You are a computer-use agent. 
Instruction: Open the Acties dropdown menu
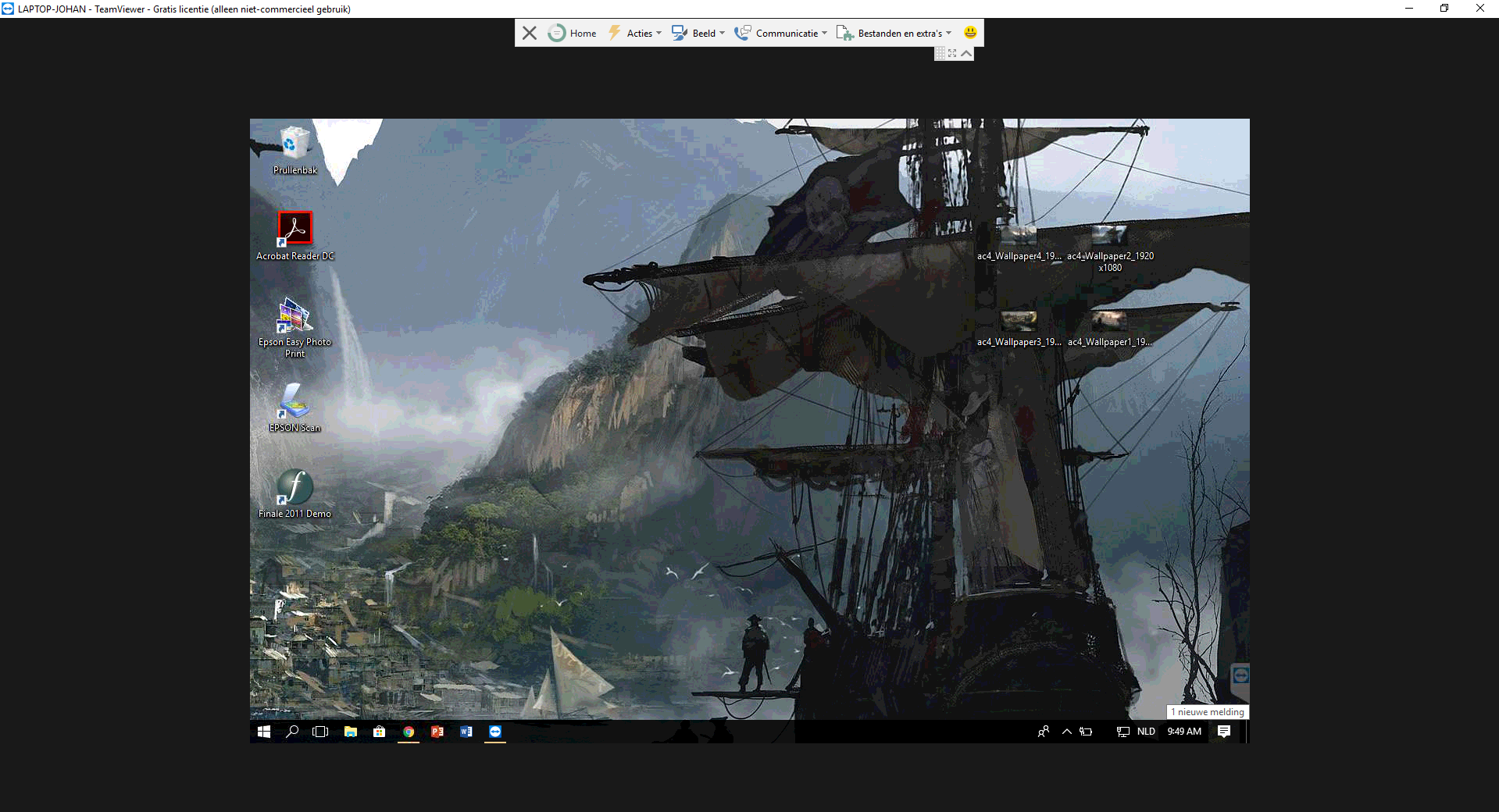[x=636, y=33]
